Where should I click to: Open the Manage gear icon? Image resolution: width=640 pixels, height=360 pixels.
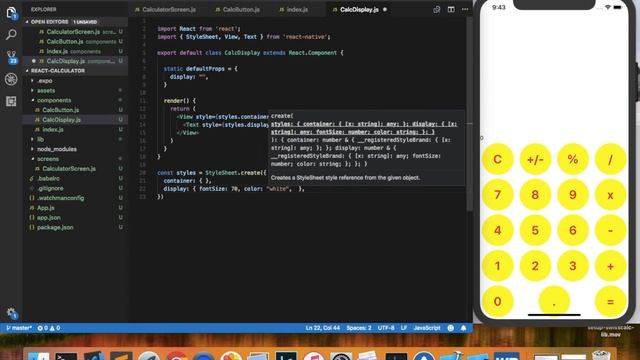[x=11, y=313]
